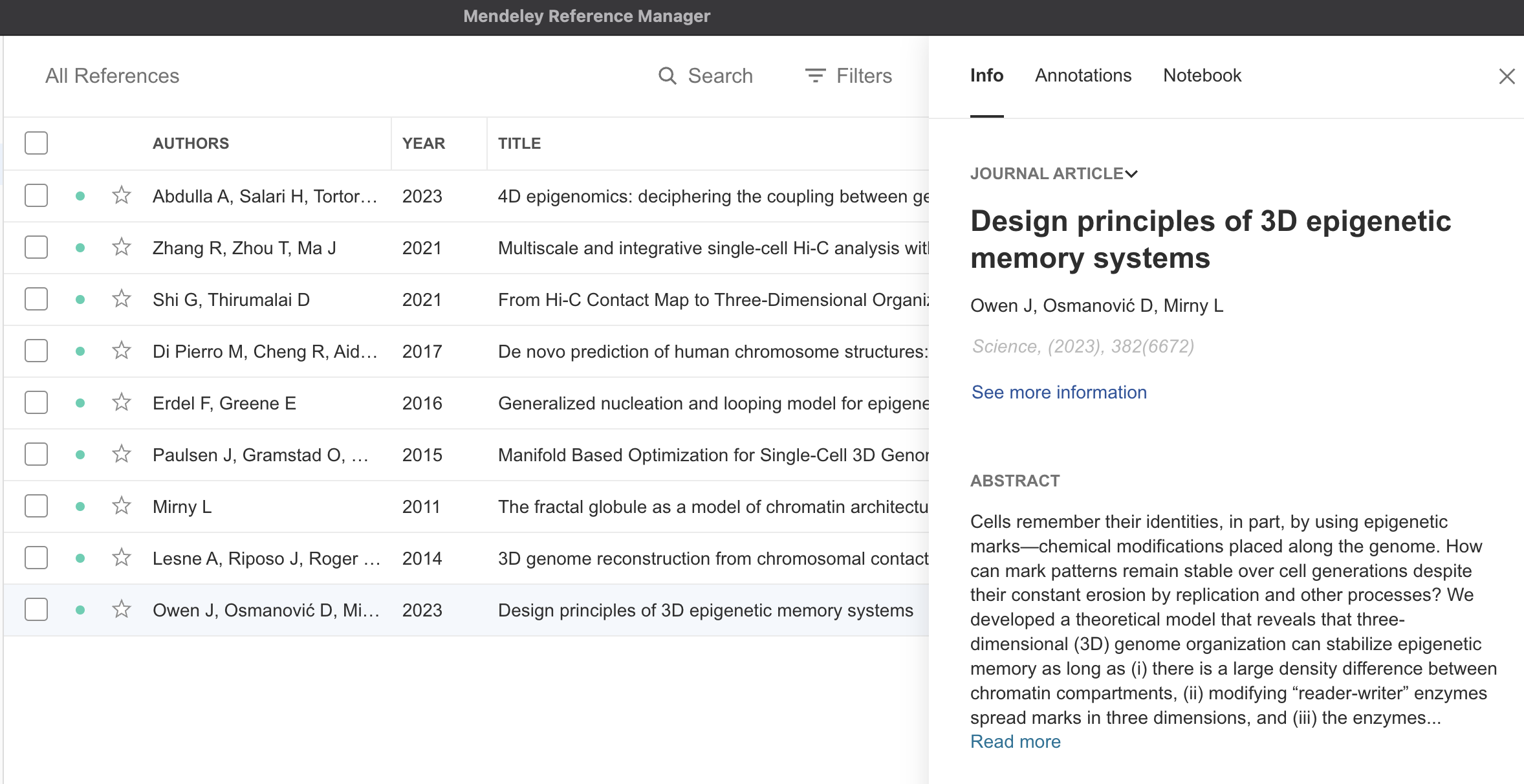Click star icon for Shi G, Thirumalai D
This screenshot has height=784, width=1524.
tap(122, 299)
